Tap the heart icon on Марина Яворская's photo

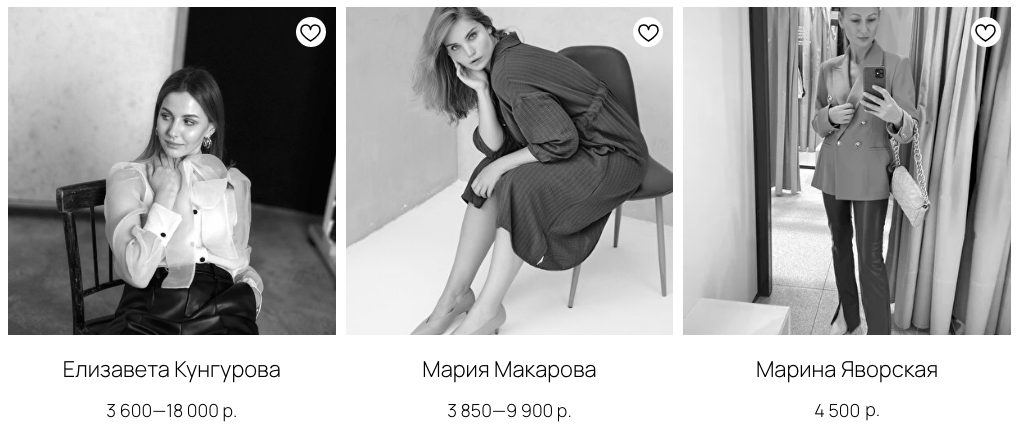pos(985,32)
